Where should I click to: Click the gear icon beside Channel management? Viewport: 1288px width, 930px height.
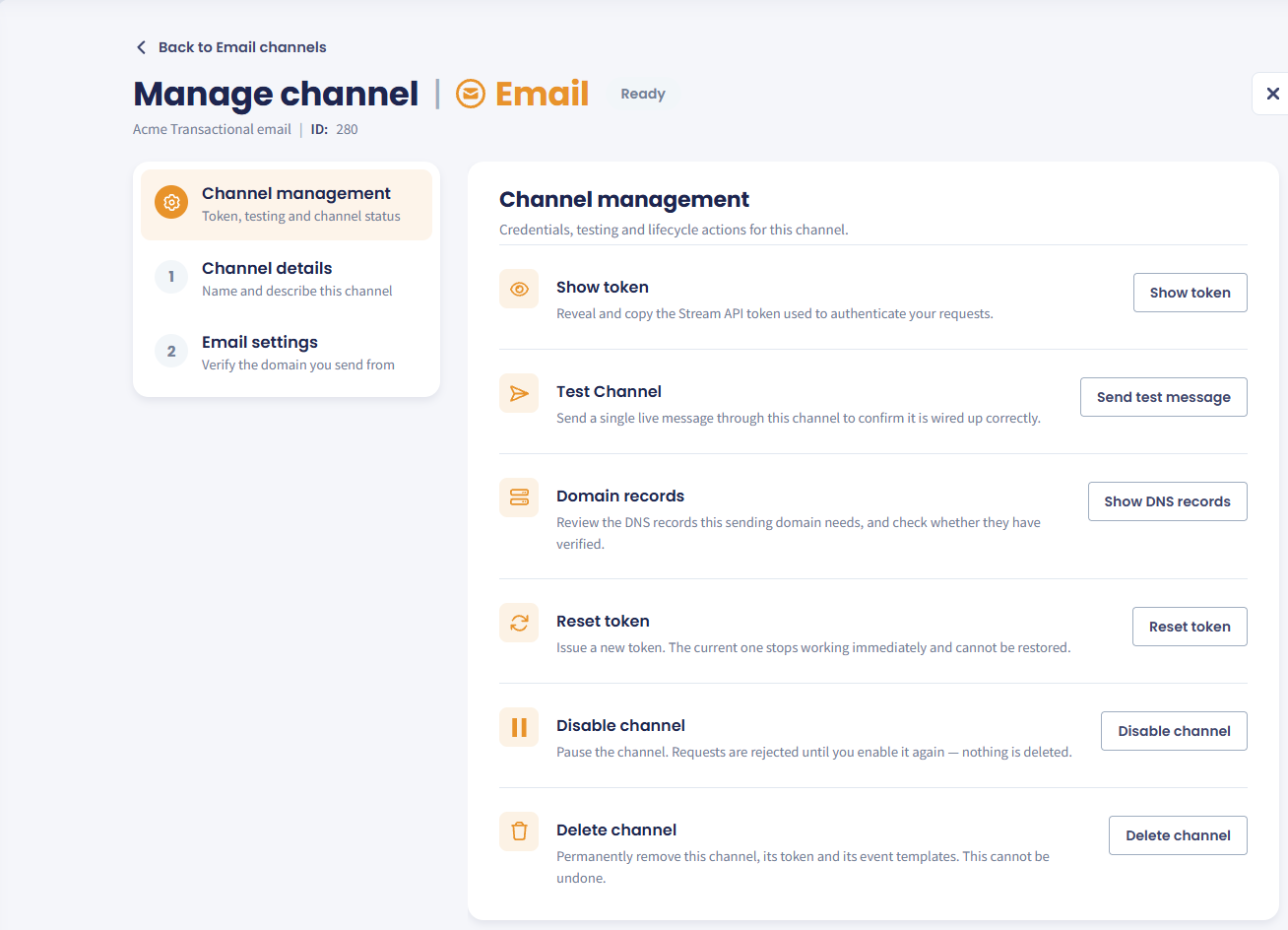click(171, 203)
